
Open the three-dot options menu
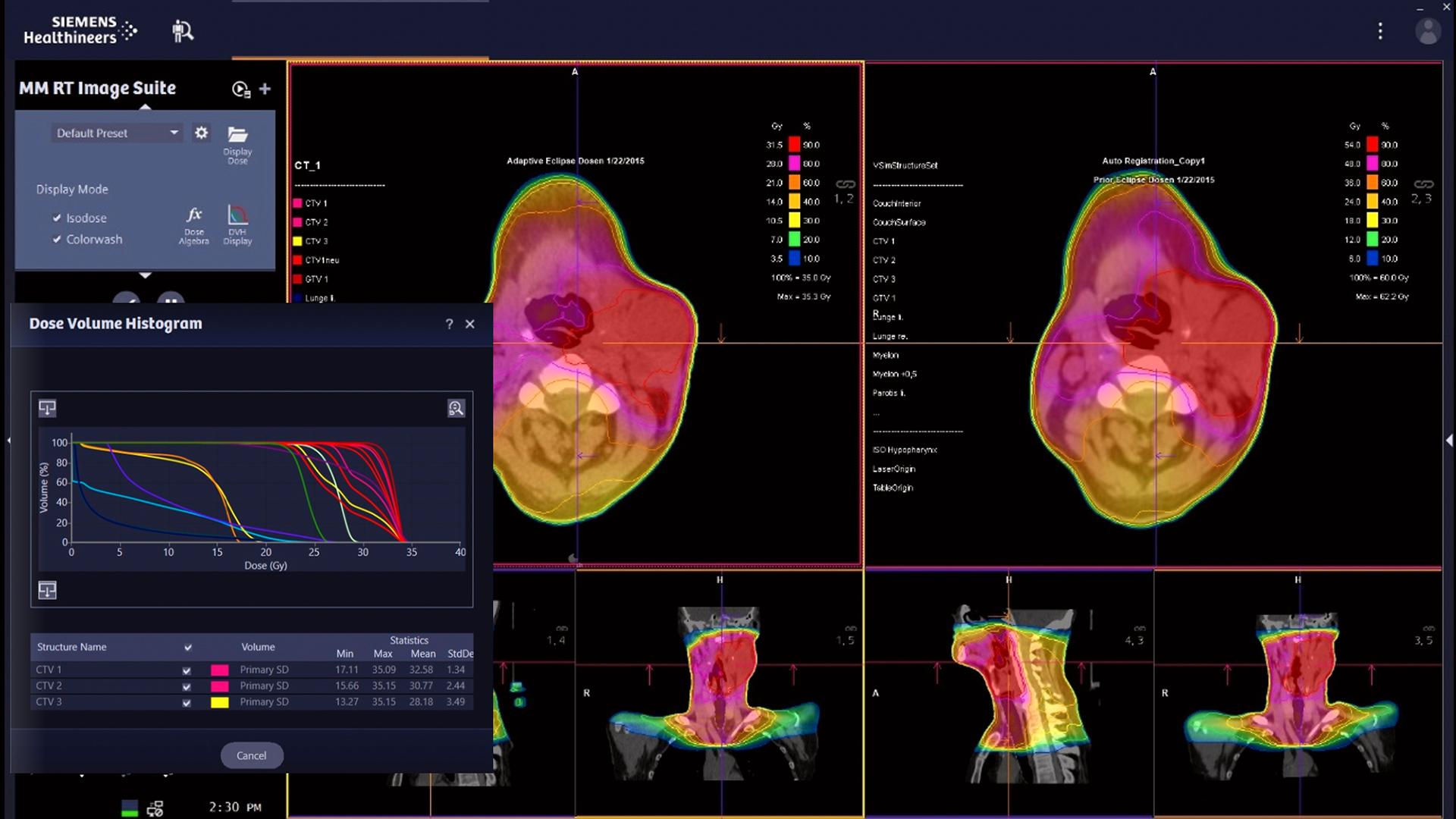coord(1380,31)
